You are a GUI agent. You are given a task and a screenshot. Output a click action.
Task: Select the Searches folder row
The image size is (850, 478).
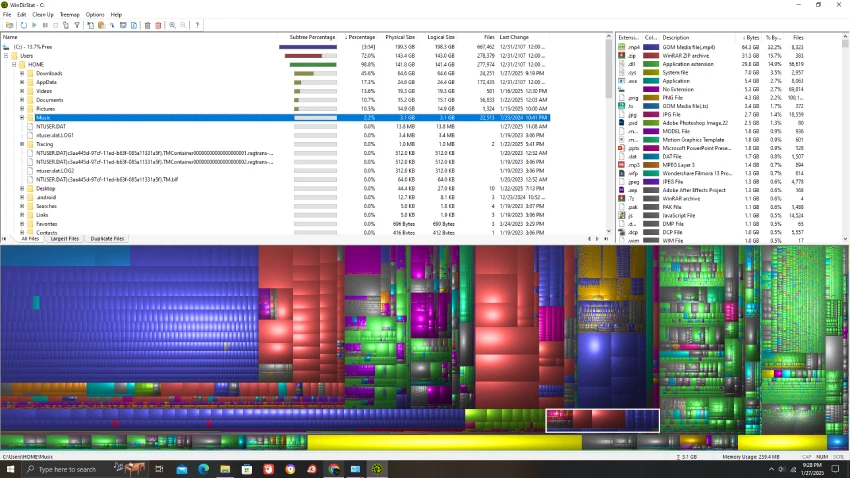pos(275,206)
